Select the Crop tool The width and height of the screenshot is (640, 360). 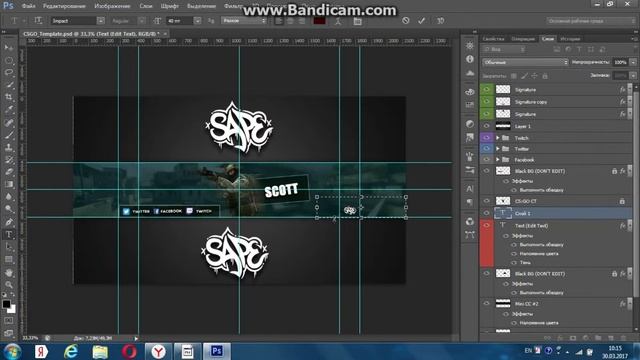(x=9, y=97)
